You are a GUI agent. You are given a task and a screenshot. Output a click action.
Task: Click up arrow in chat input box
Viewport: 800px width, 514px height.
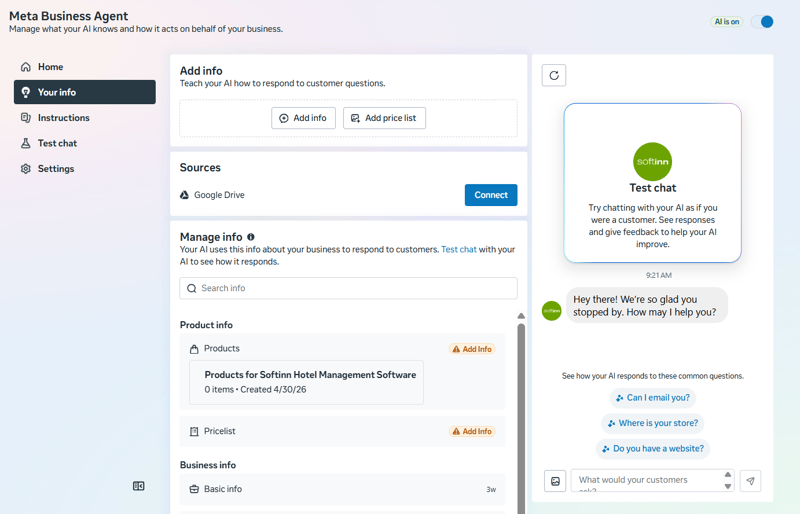point(728,475)
